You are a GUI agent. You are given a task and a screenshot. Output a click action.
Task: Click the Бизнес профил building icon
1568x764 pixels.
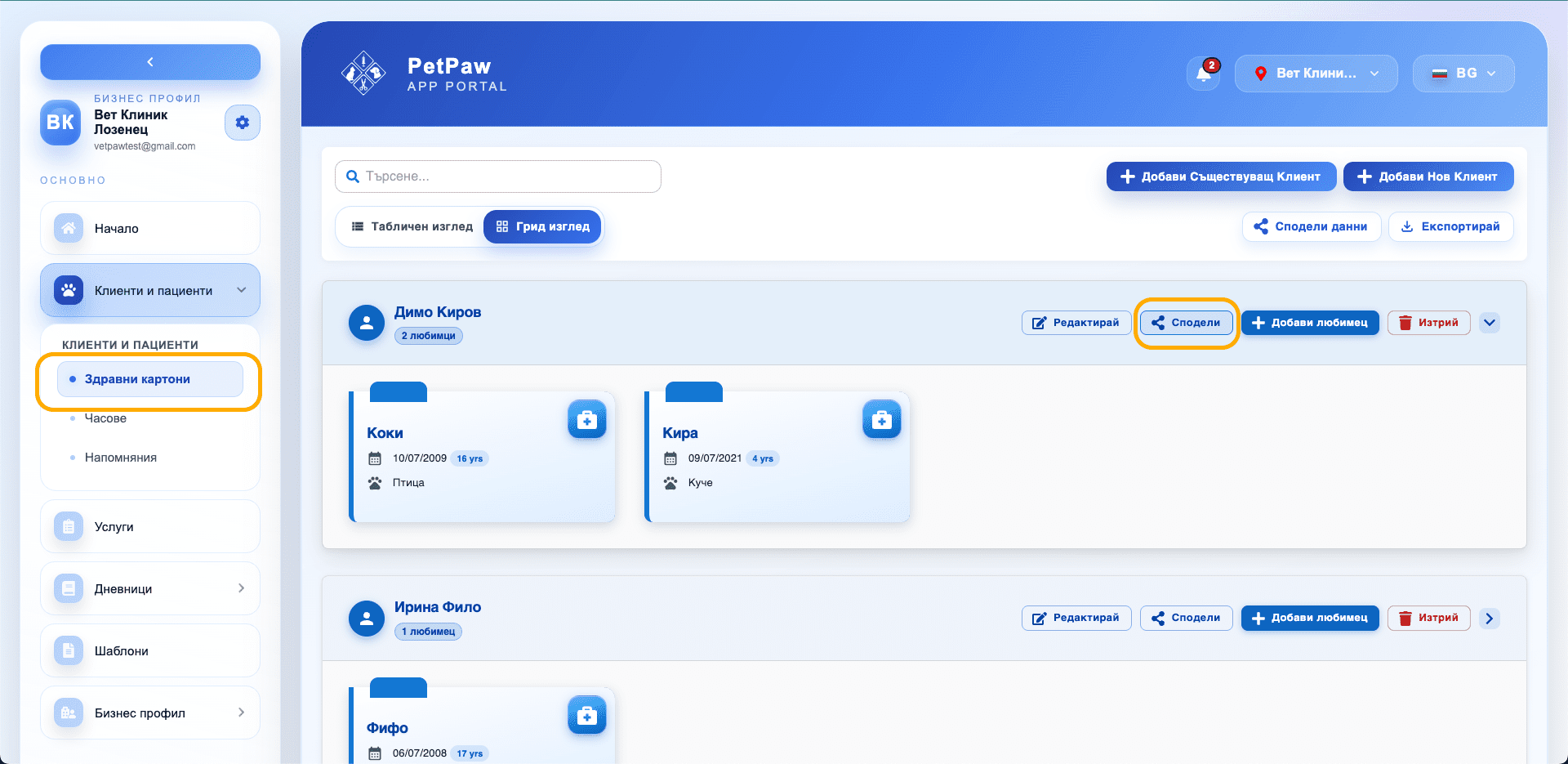click(69, 713)
